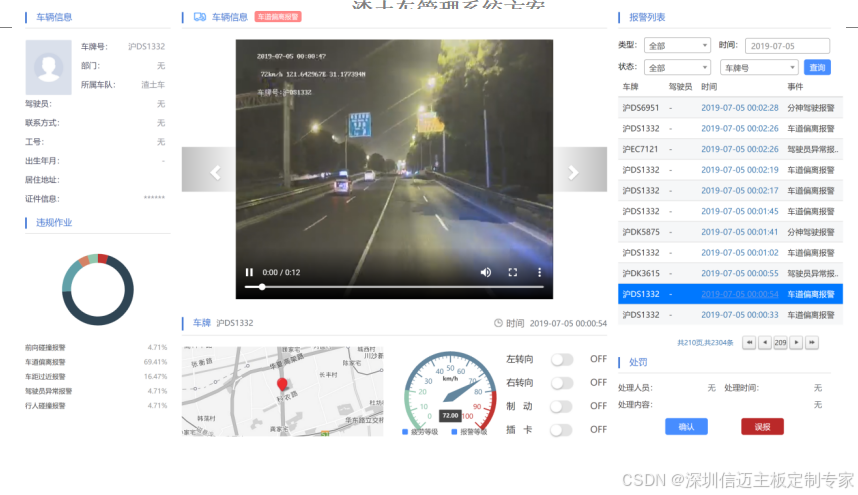Click the 时间 date input field

coord(787,46)
